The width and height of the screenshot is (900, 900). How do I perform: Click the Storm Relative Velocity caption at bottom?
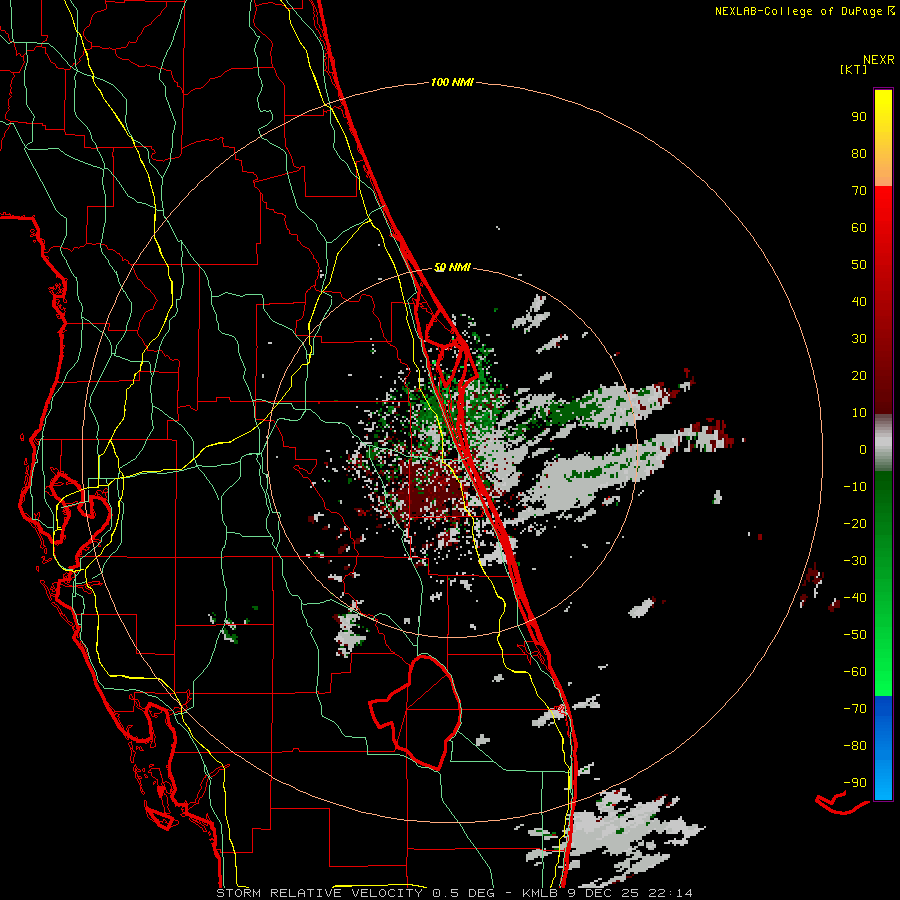pos(454,893)
